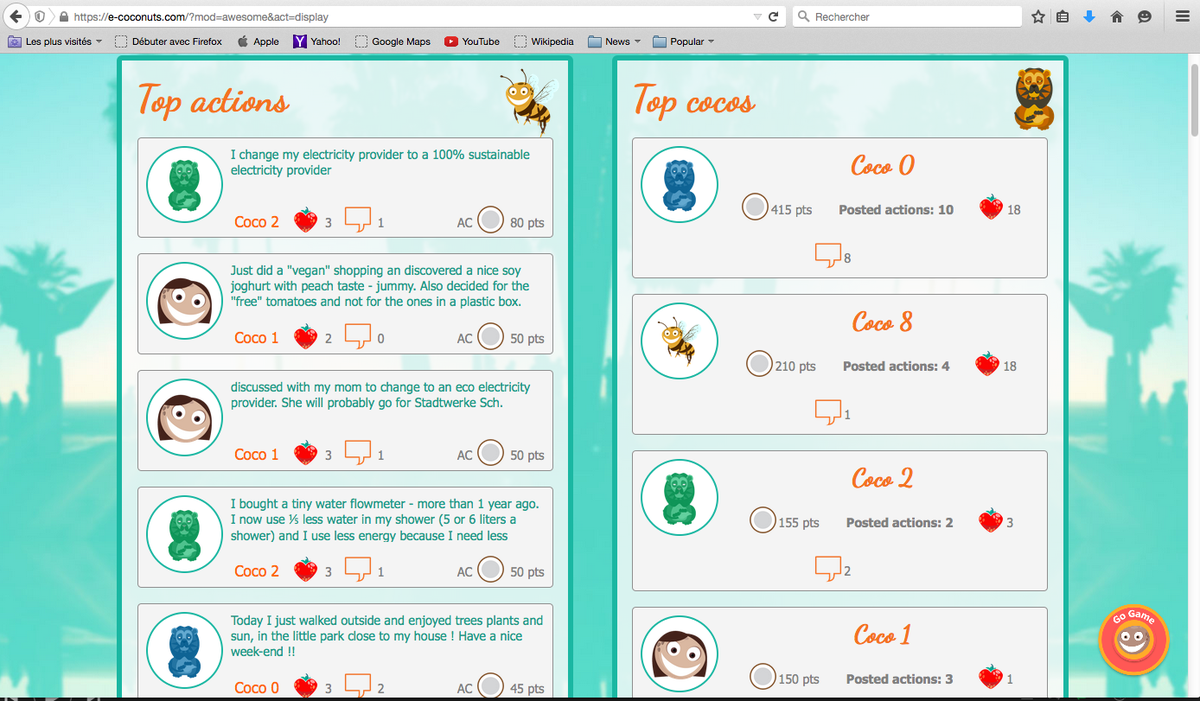Open the Débuter avec Firefox bookmark
The image size is (1200, 701).
tap(169, 41)
